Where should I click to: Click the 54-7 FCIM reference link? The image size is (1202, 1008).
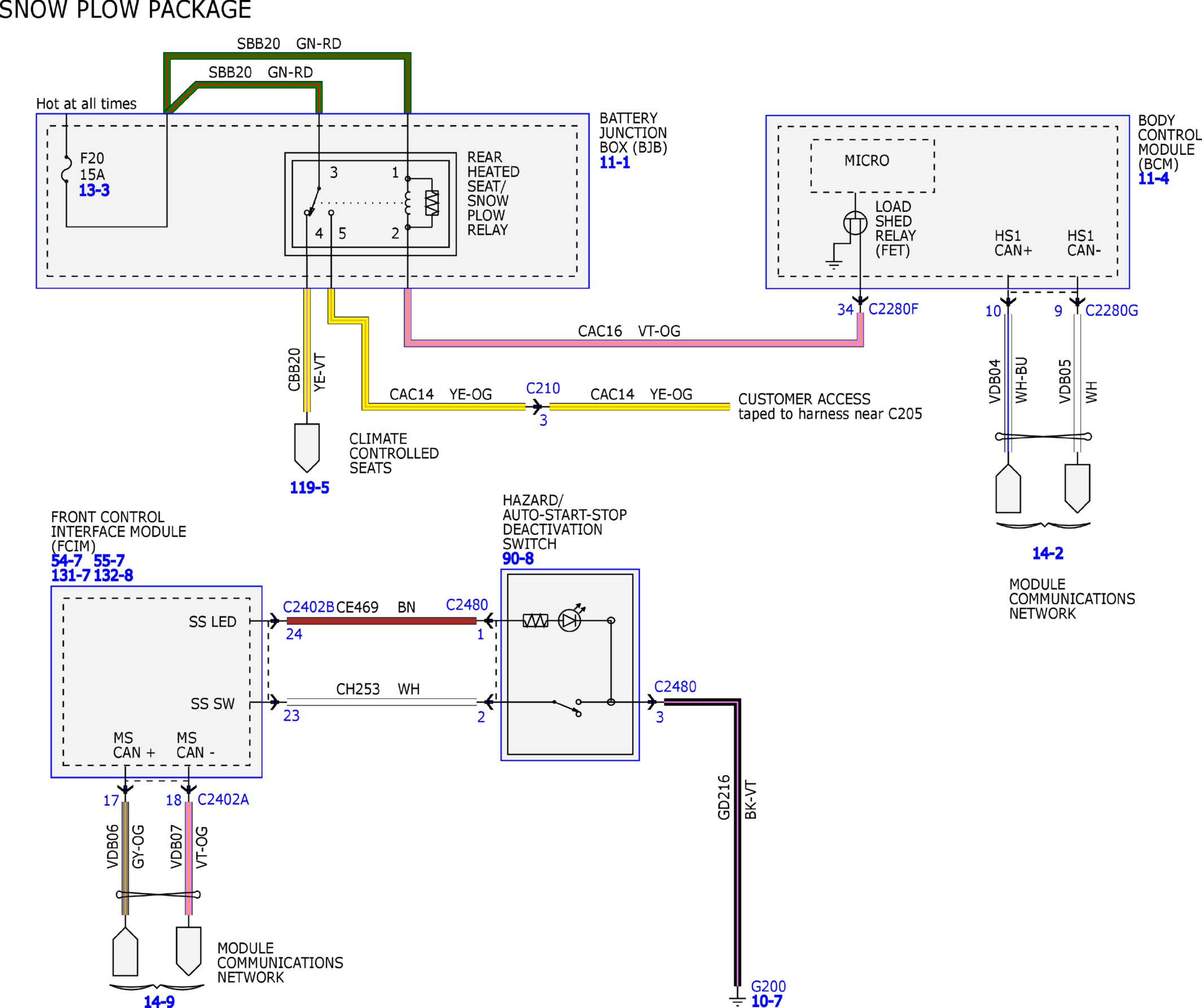[x=67, y=561]
